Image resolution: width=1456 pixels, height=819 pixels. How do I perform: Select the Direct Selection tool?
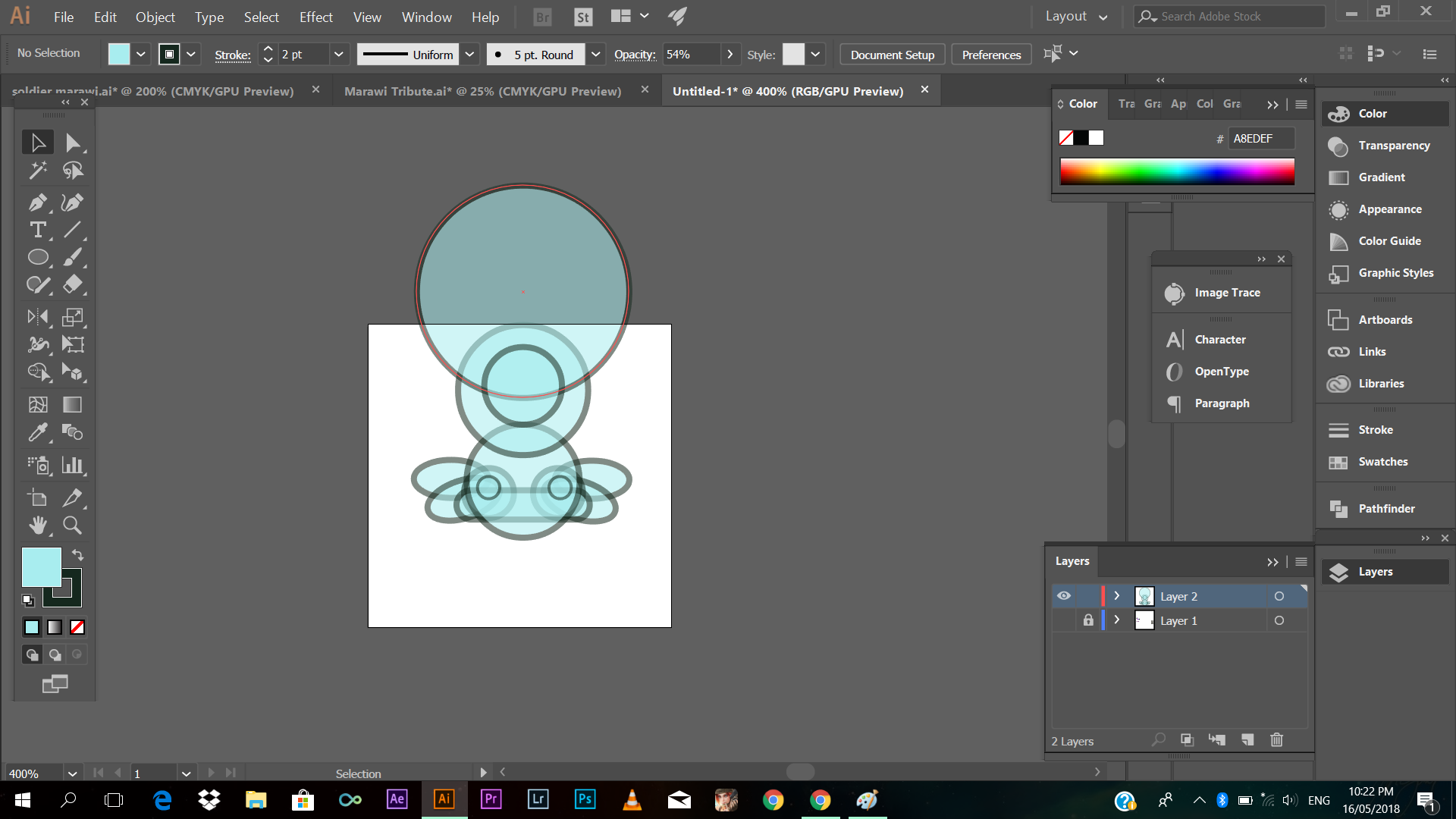(x=73, y=143)
